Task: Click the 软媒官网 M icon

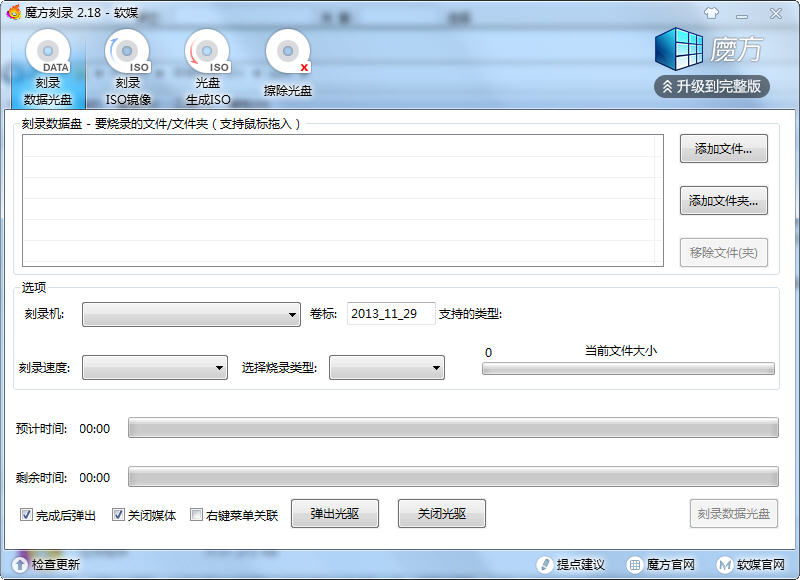Action: (x=724, y=564)
